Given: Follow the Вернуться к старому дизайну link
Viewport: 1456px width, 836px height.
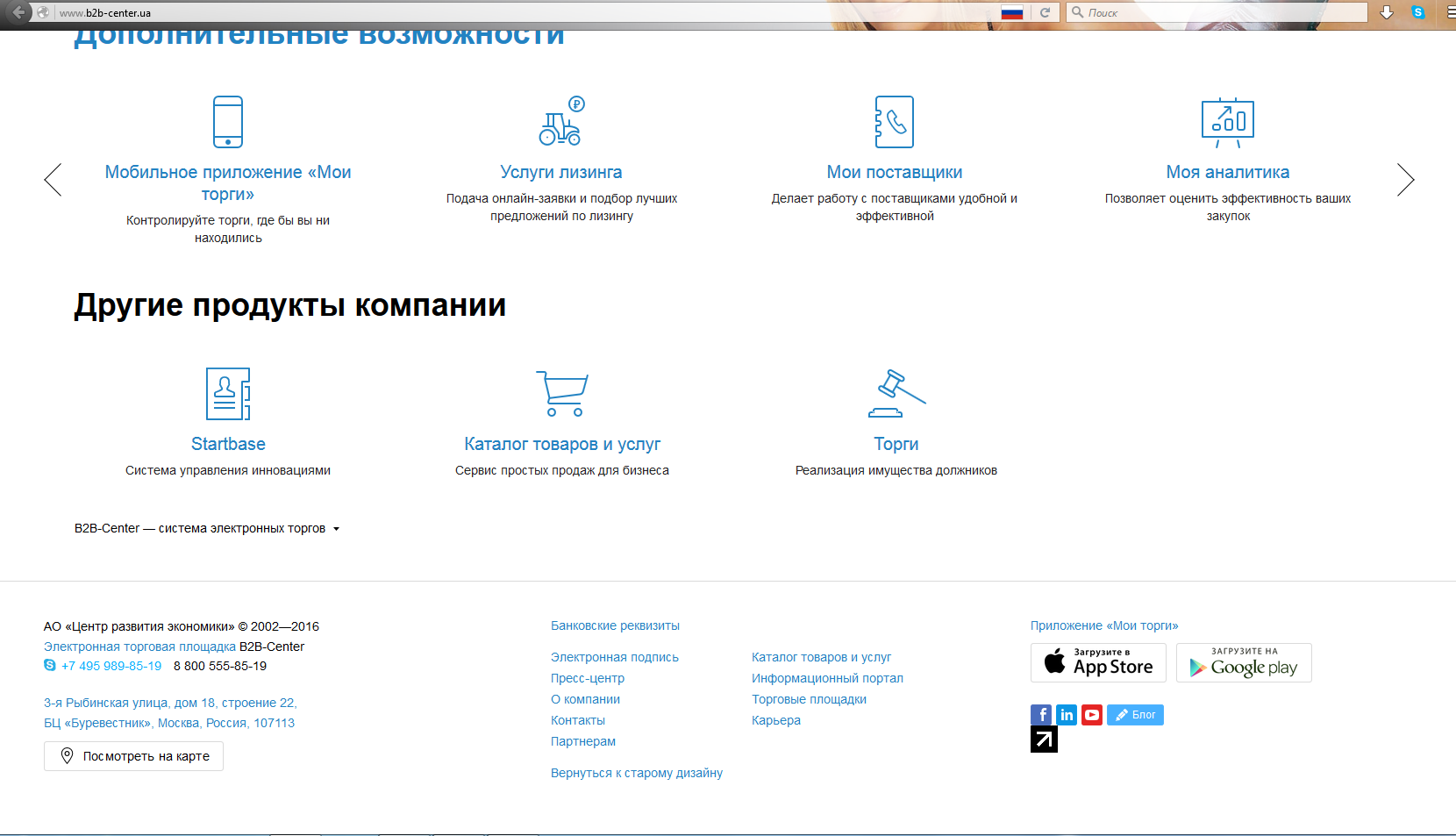Looking at the screenshot, I should [637, 773].
